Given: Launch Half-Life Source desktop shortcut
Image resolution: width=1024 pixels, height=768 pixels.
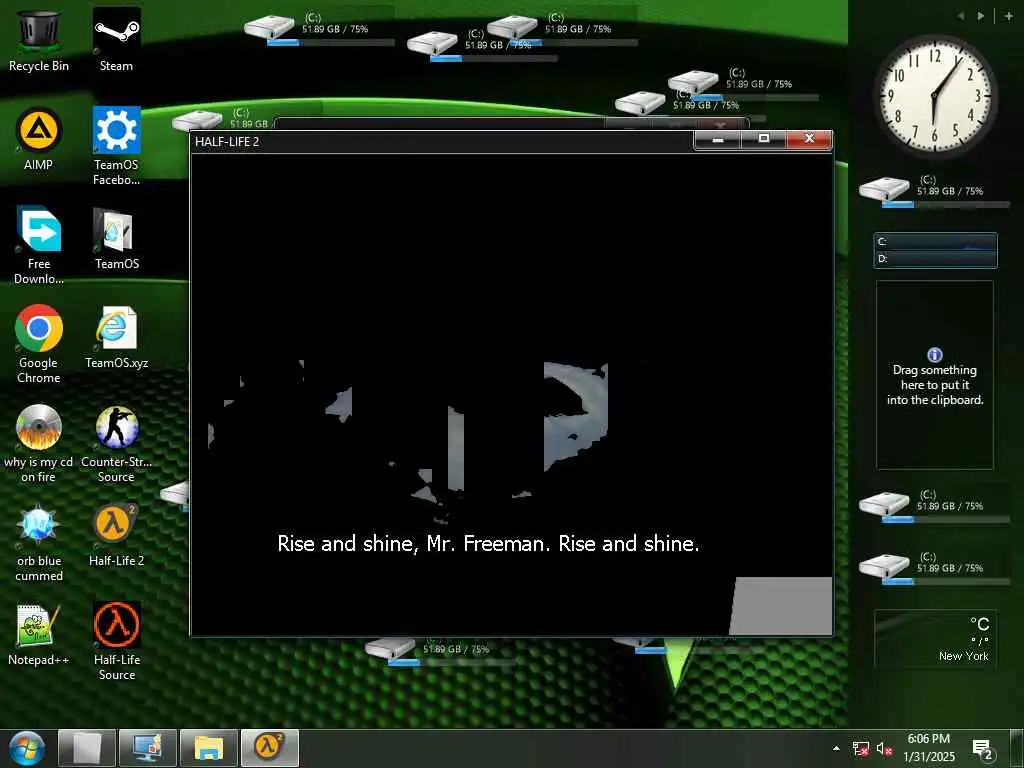Looking at the screenshot, I should pos(116,641).
